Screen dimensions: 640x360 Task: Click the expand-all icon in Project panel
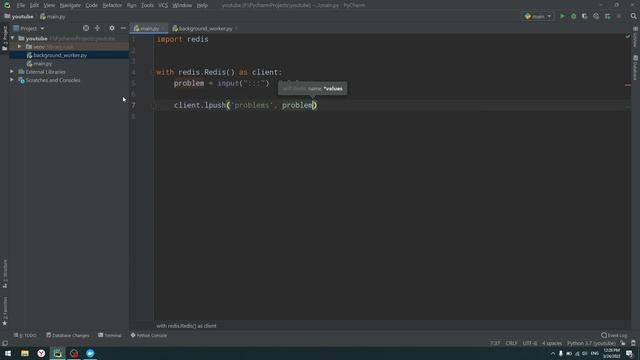97,28
